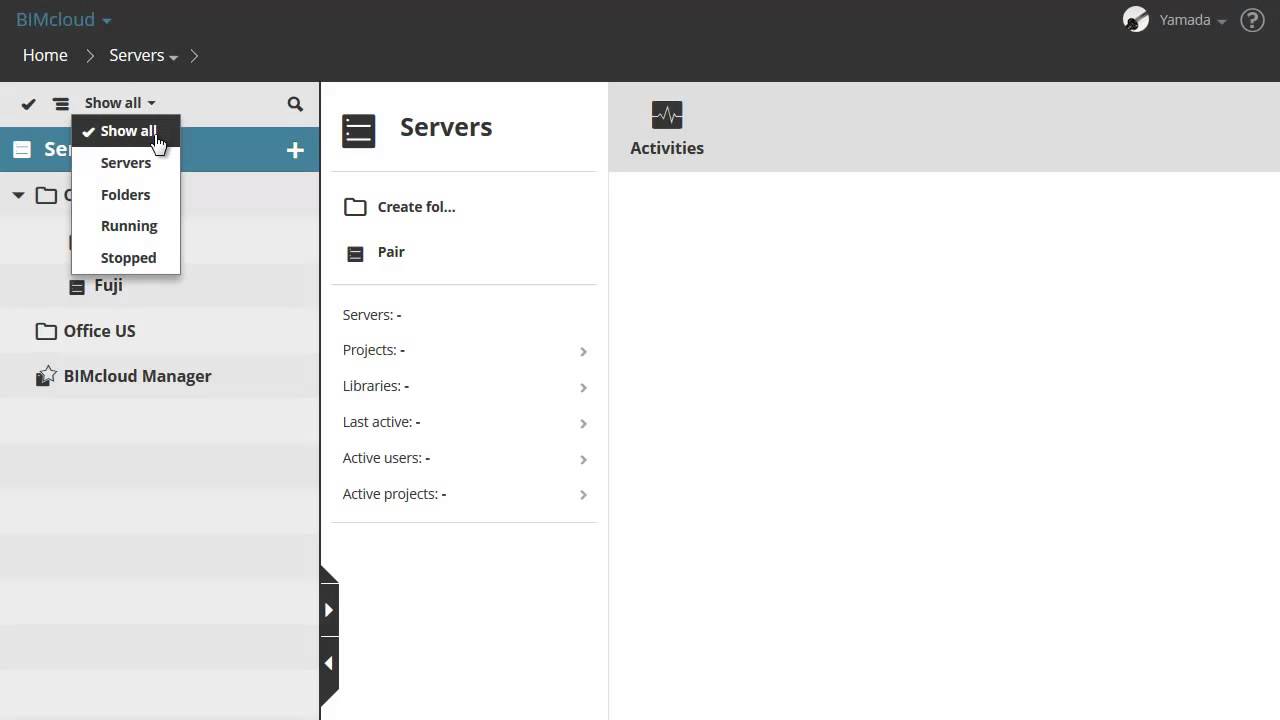
Task: Select Running filter option
Action: (126, 226)
